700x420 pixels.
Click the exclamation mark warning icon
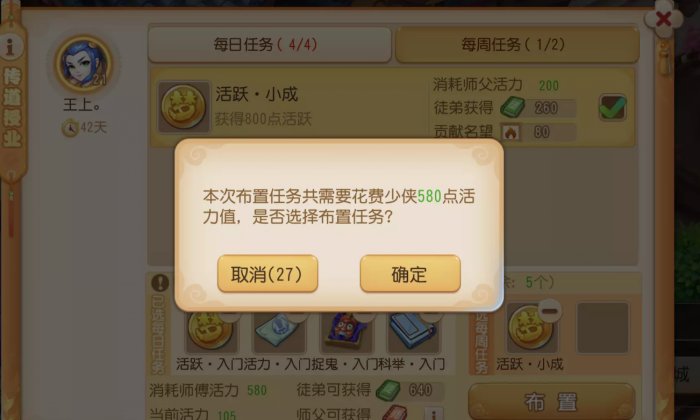click(x=160, y=283)
